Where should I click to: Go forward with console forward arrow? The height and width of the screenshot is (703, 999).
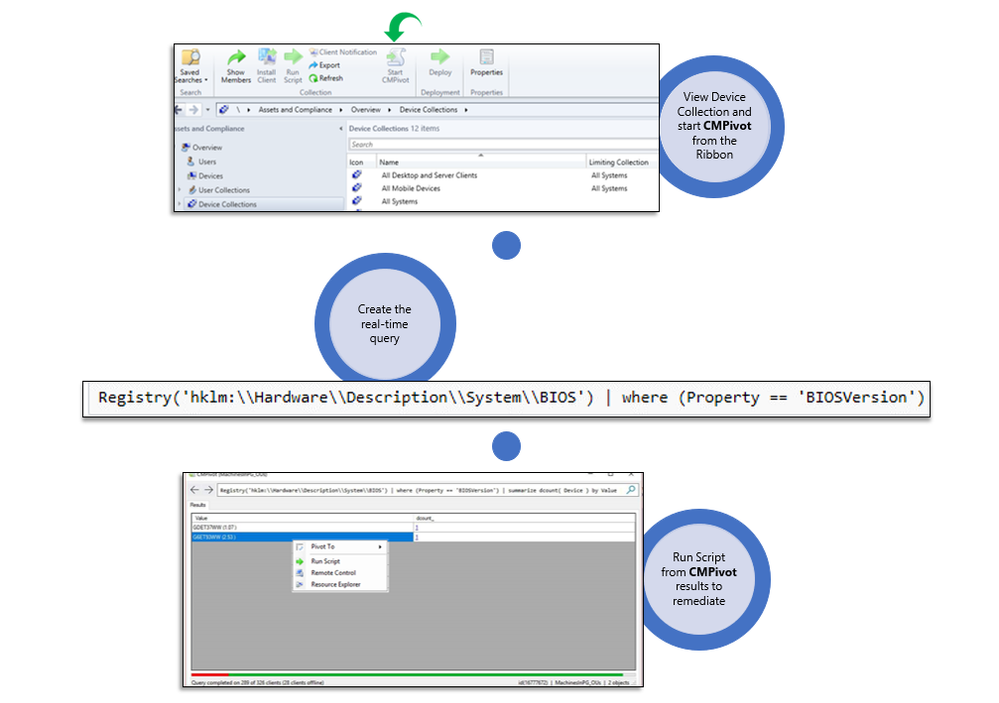(x=194, y=110)
